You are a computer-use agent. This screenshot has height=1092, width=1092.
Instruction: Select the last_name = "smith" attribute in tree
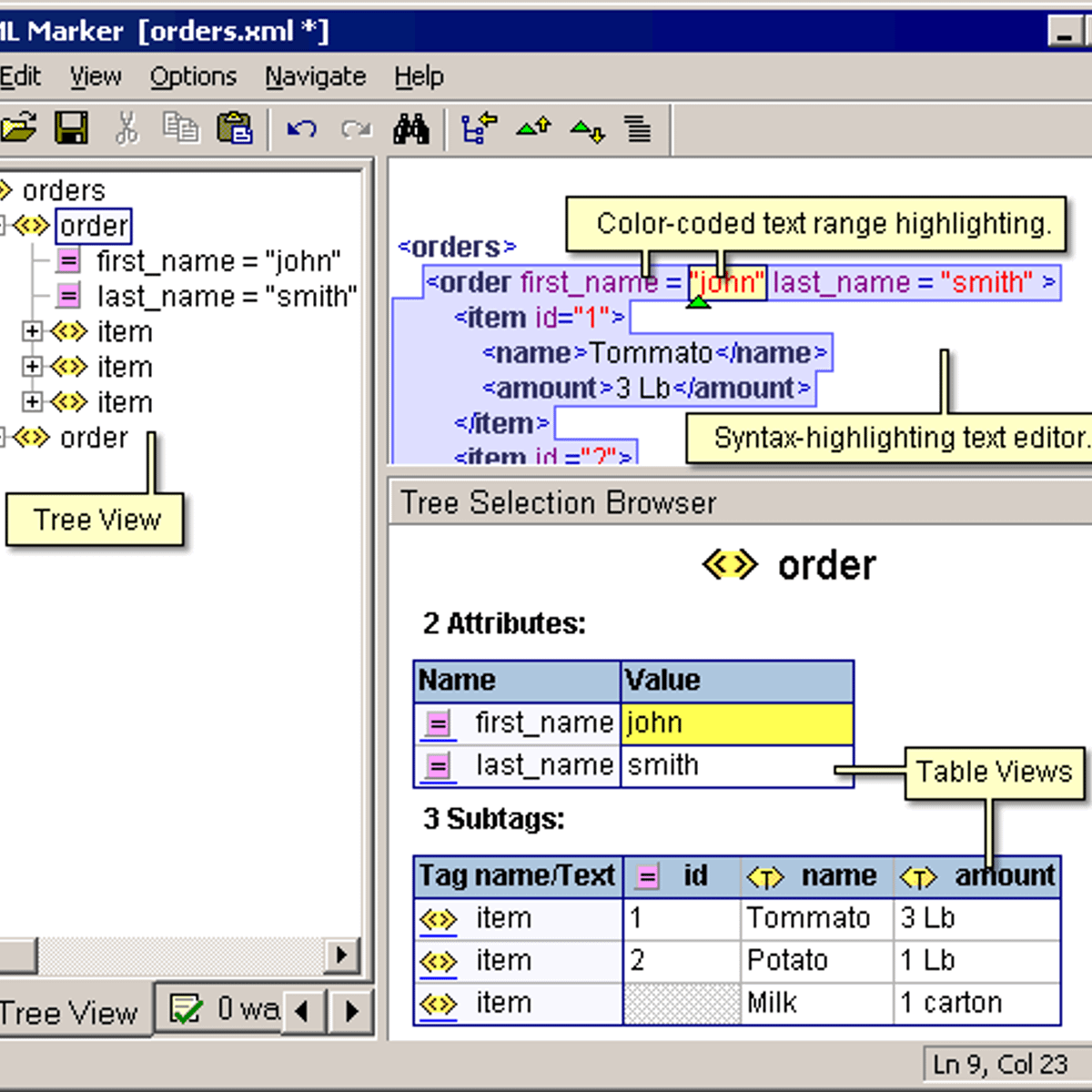[227, 296]
